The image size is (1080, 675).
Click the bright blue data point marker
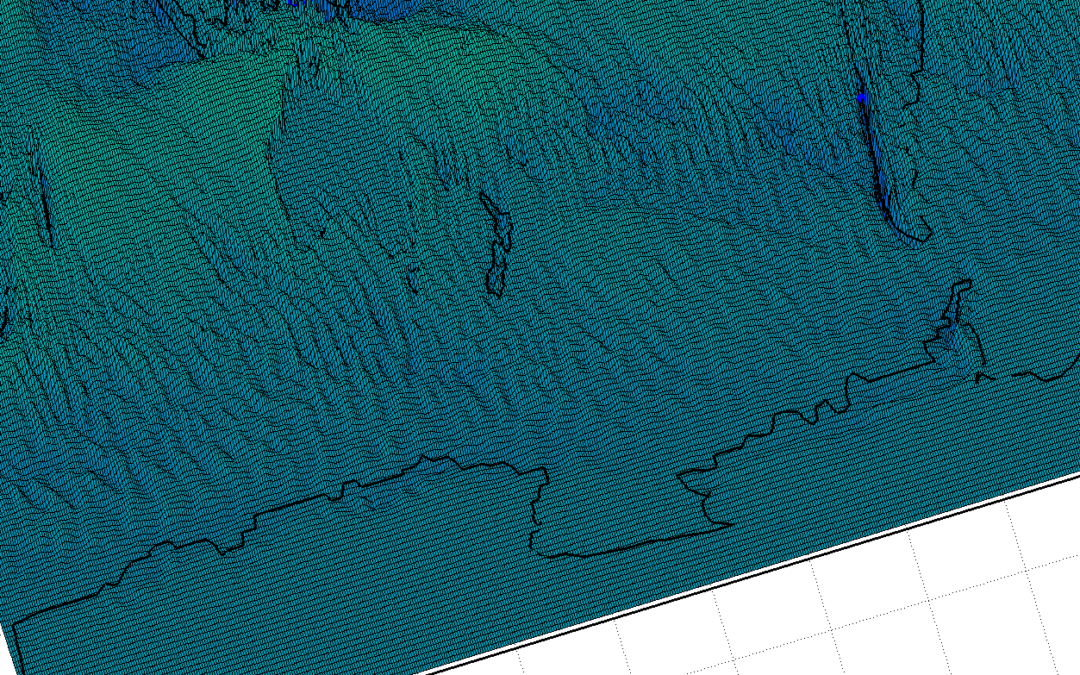(860, 97)
